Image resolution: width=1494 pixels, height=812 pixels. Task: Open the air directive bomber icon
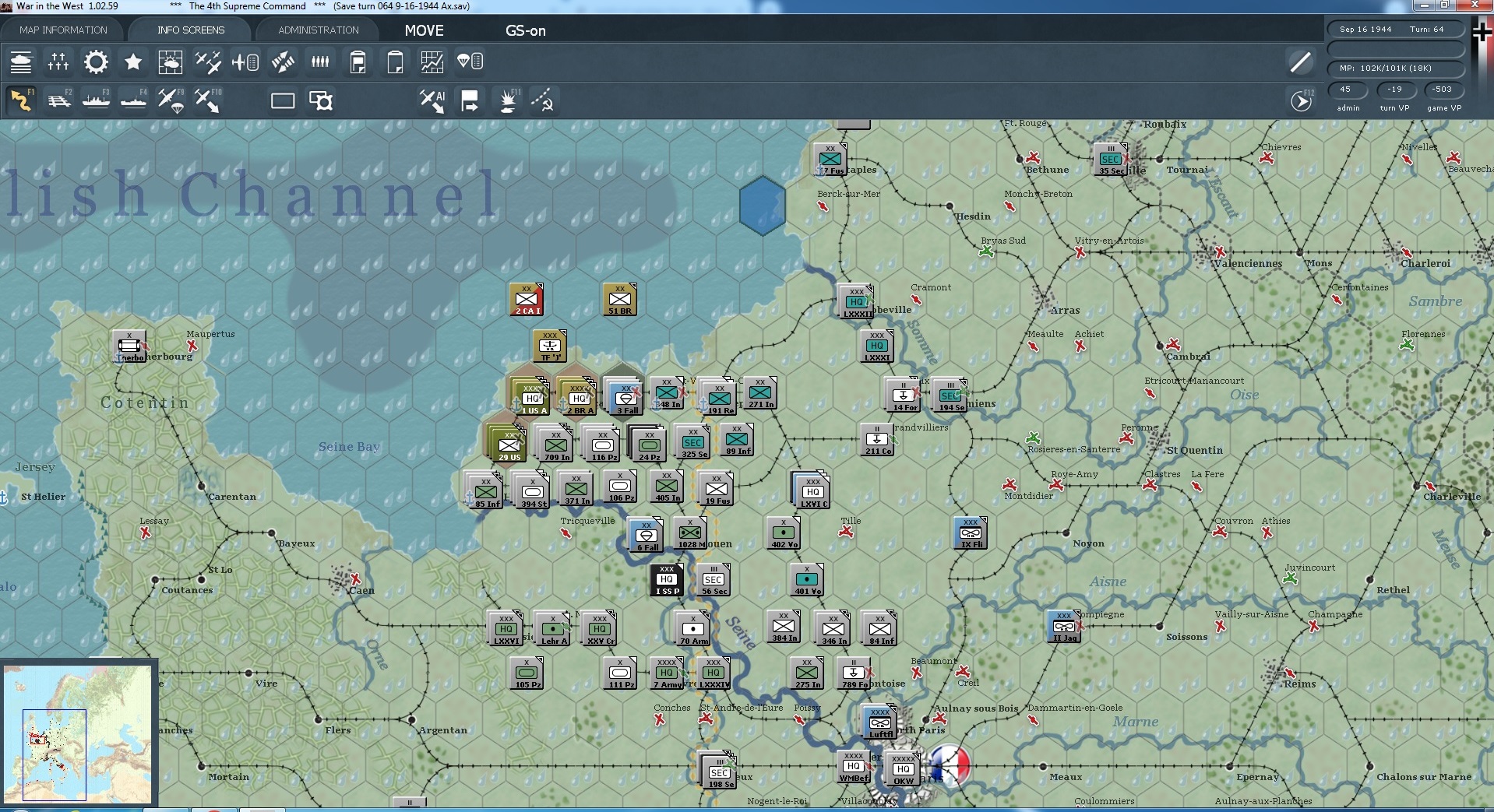tap(283, 62)
